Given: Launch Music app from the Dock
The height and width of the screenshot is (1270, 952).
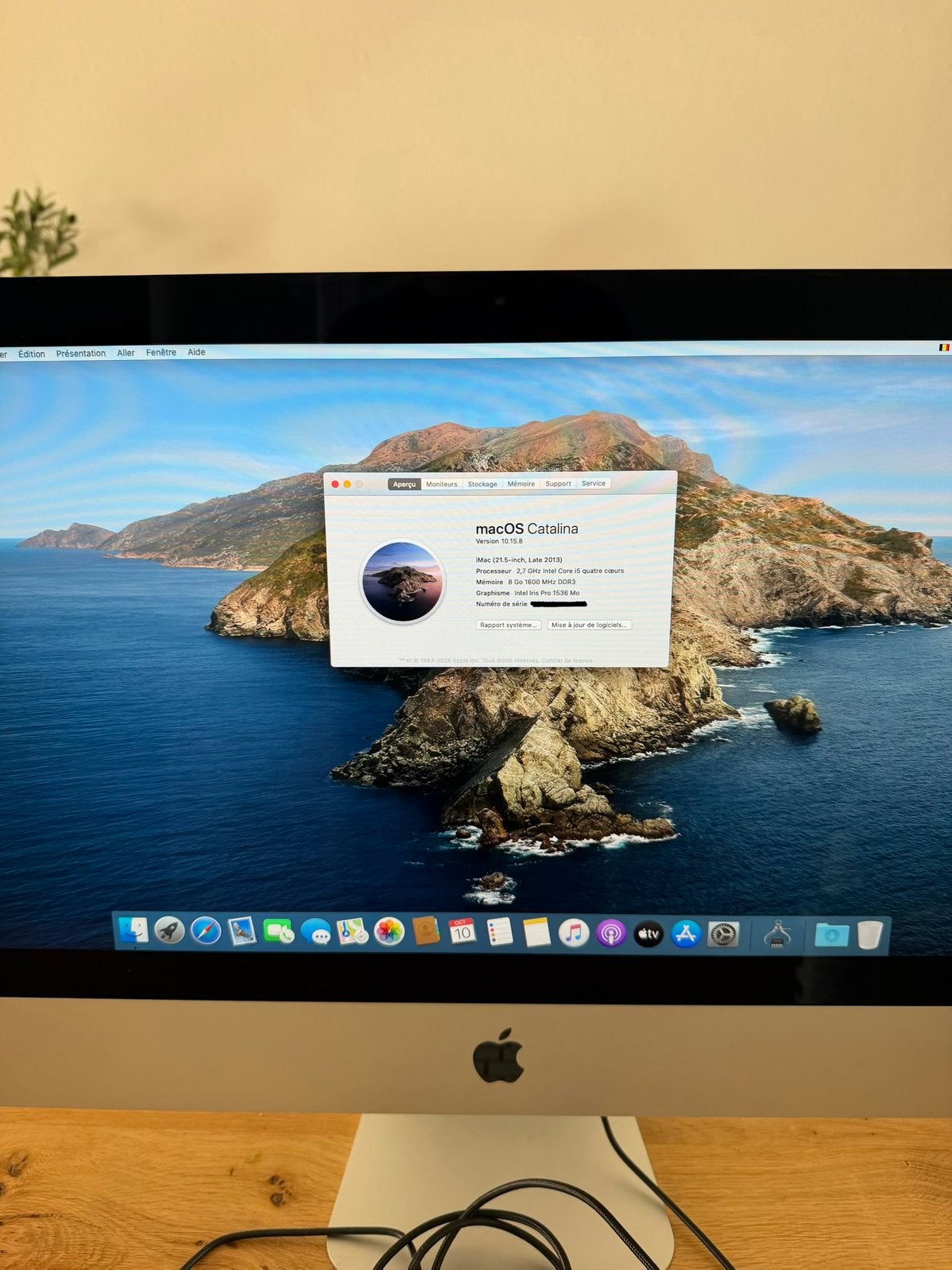Looking at the screenshot, I should pyautogui.click(x=574, y=932).
